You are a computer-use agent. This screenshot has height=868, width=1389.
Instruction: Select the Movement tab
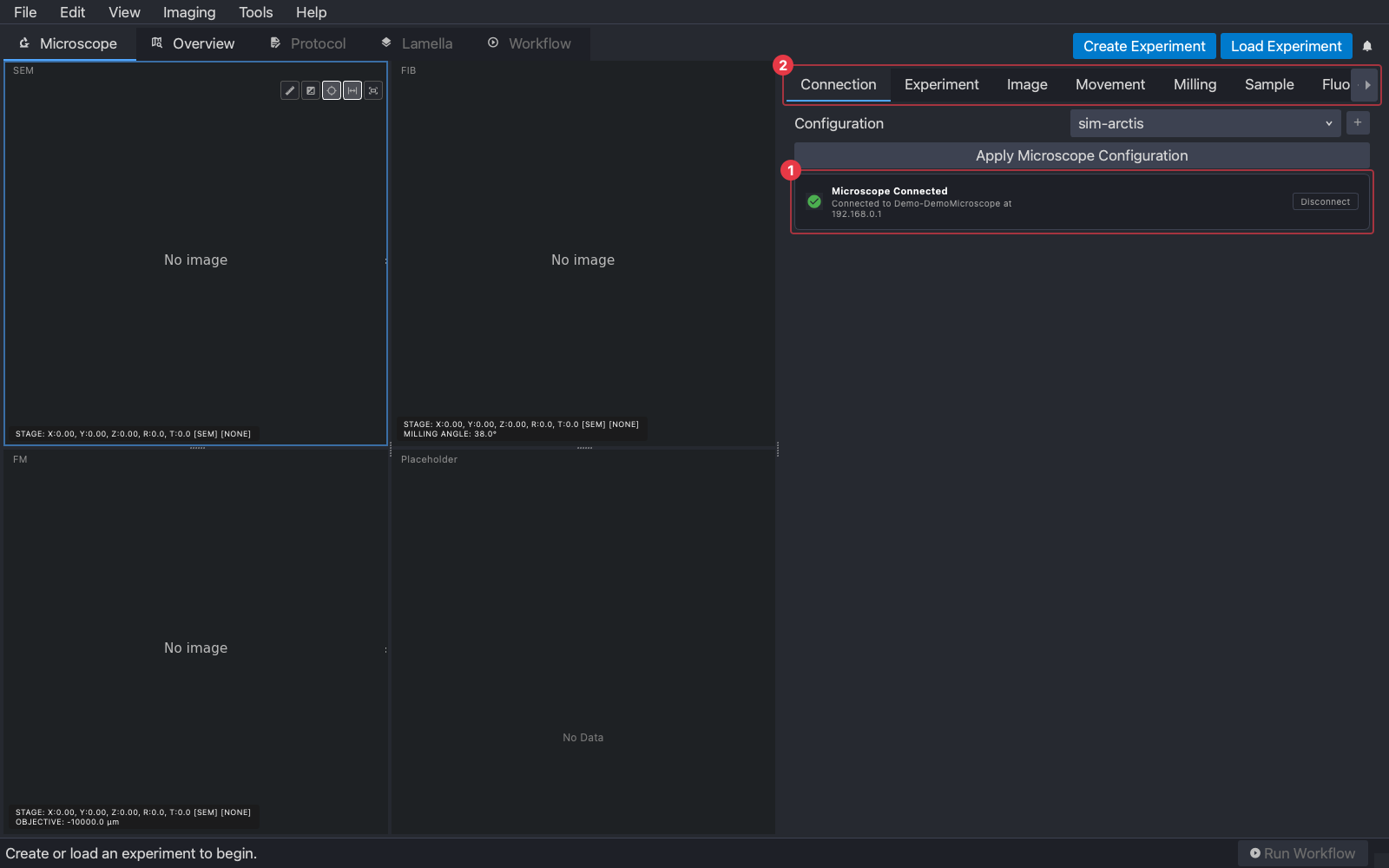(x=1110, y=84)
